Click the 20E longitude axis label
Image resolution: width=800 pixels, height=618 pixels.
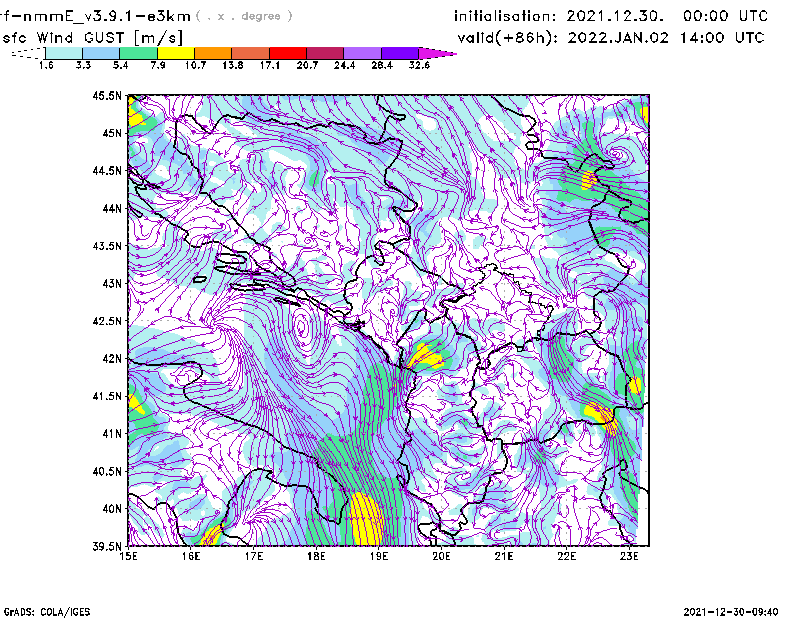441,556
